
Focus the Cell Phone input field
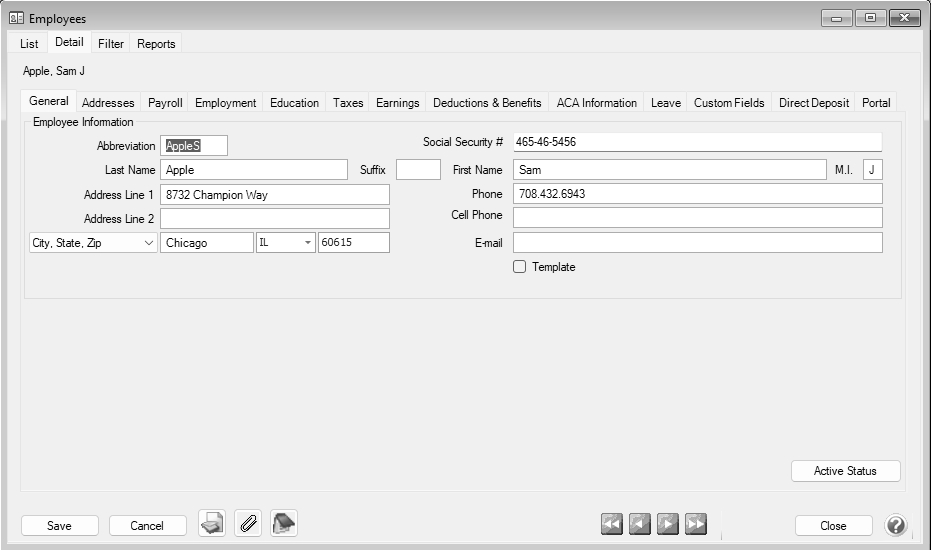pos(697,218)
